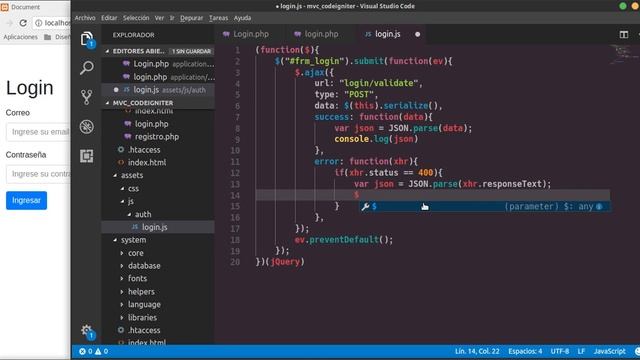
Task: Click line number 18 in gutter
Action: coord(235,240)
